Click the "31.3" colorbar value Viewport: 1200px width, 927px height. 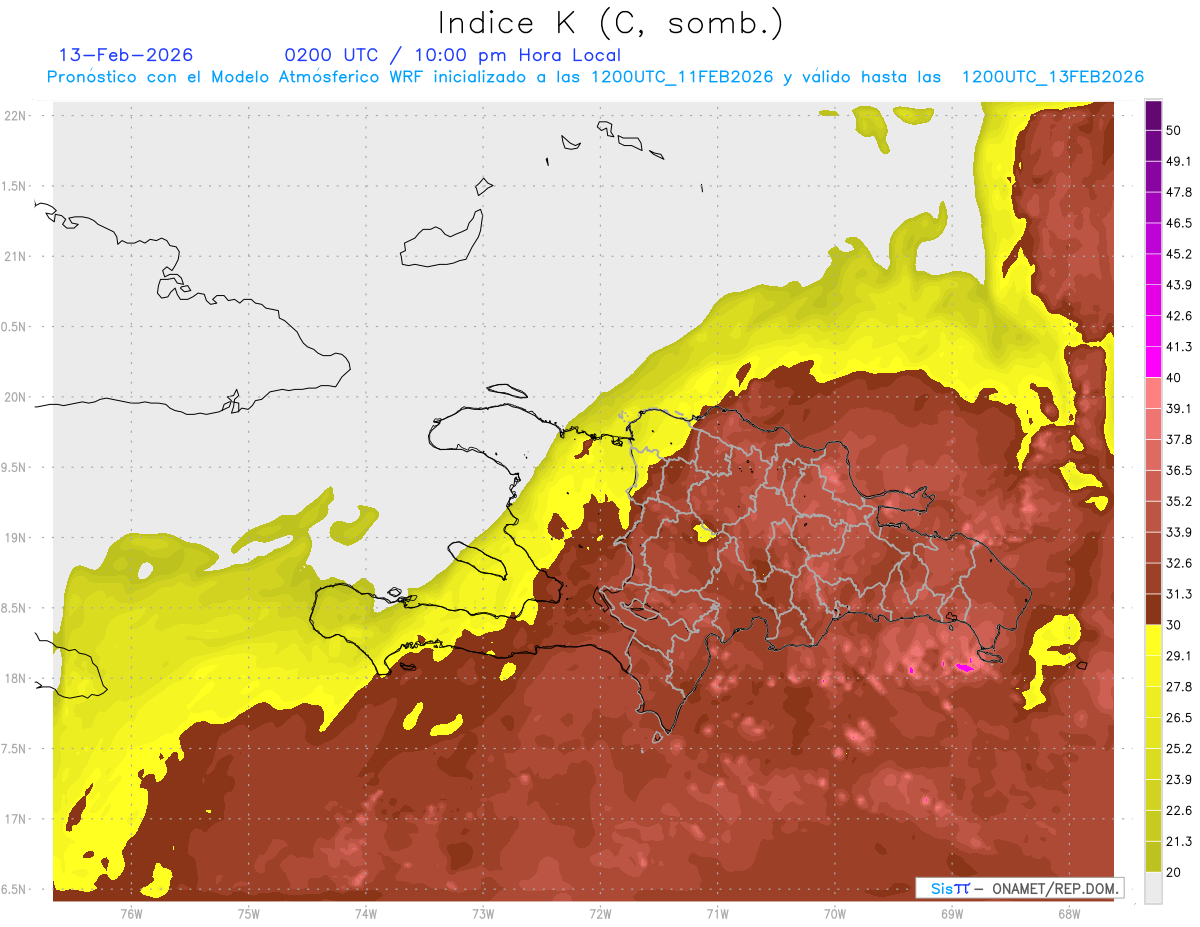click(x=1179, y=594)
